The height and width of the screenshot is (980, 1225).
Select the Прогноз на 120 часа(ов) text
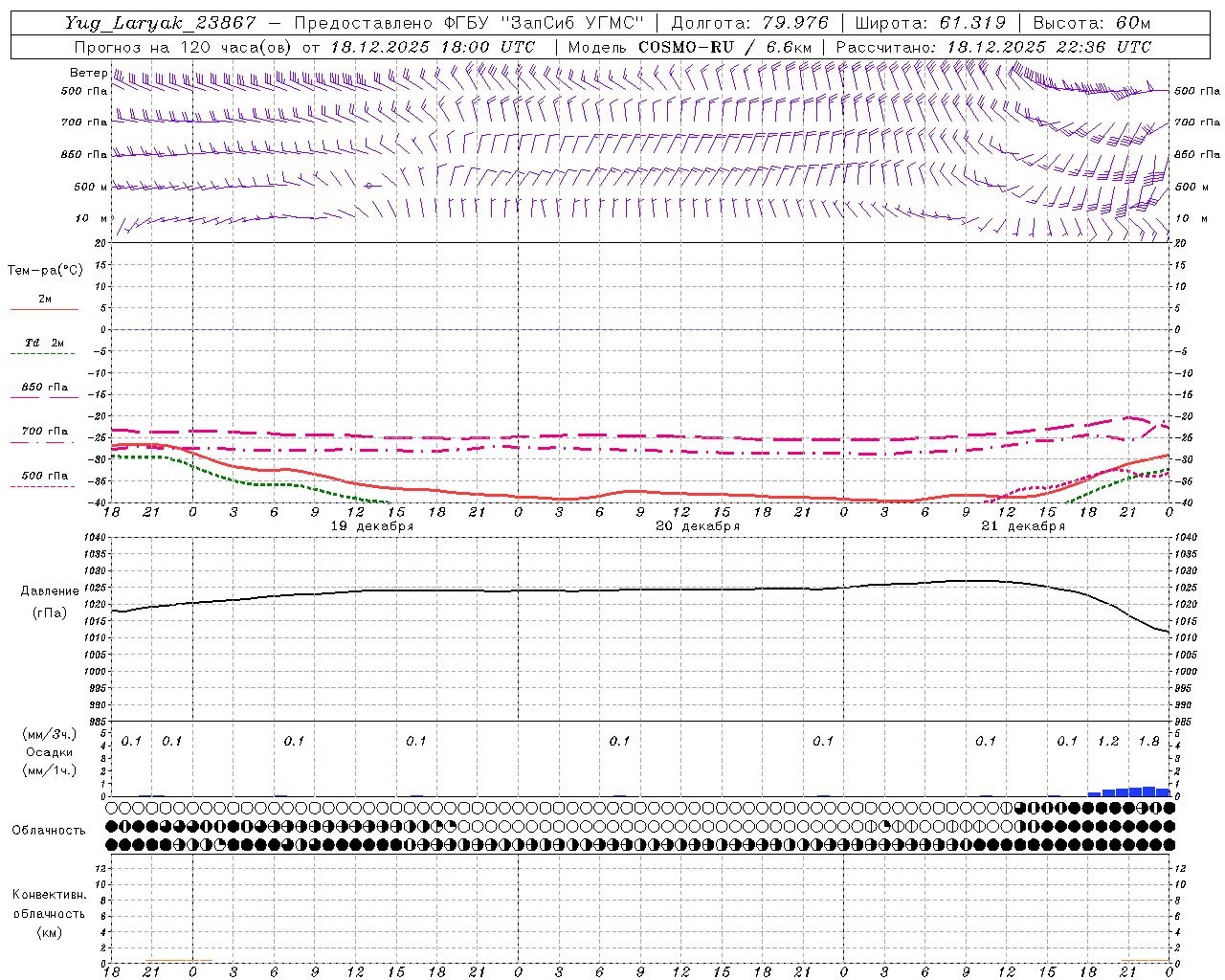[x=184, y=47]
